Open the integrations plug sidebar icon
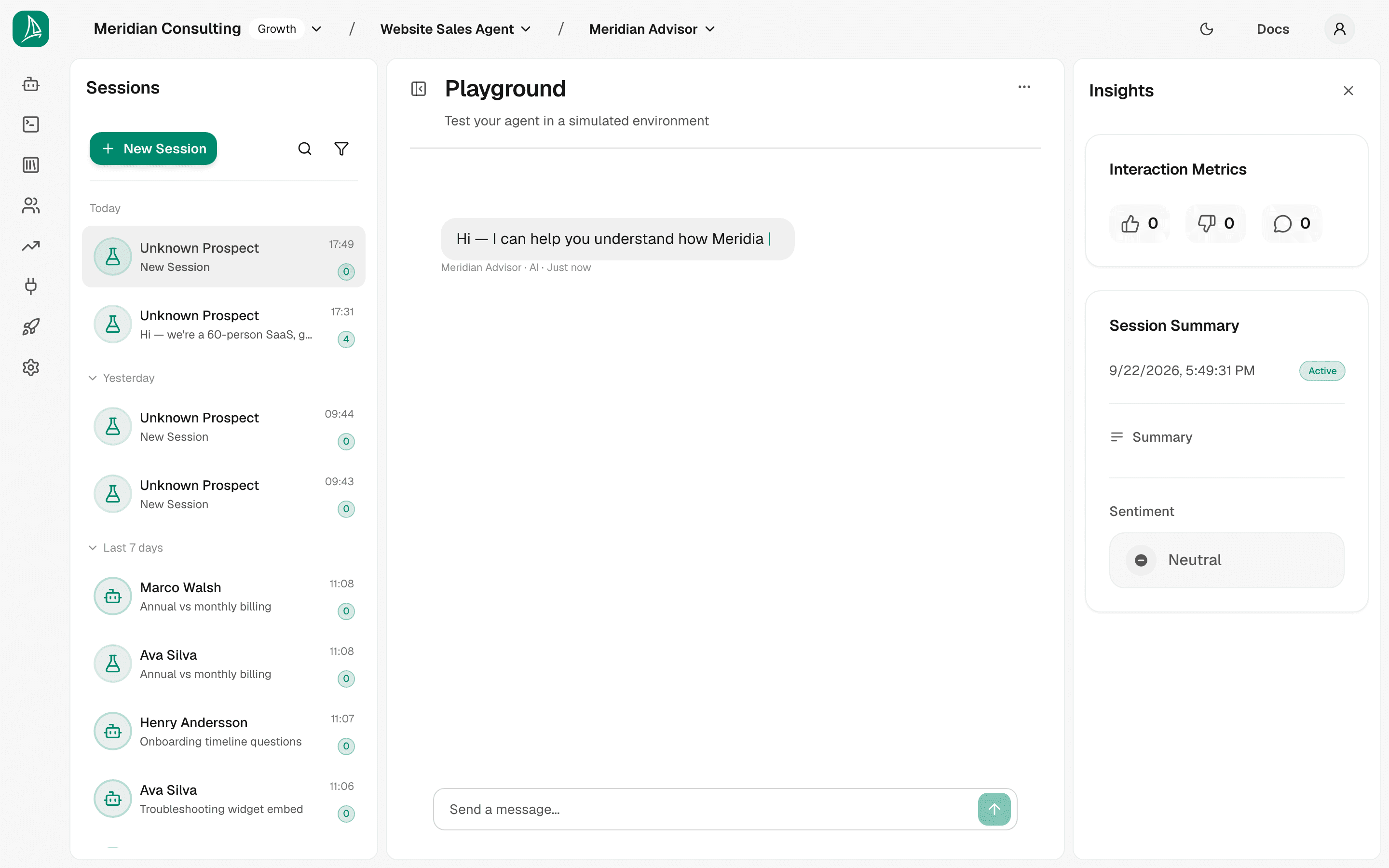The width and height of the screenshot is (1389, 868). tap(31, 286)
